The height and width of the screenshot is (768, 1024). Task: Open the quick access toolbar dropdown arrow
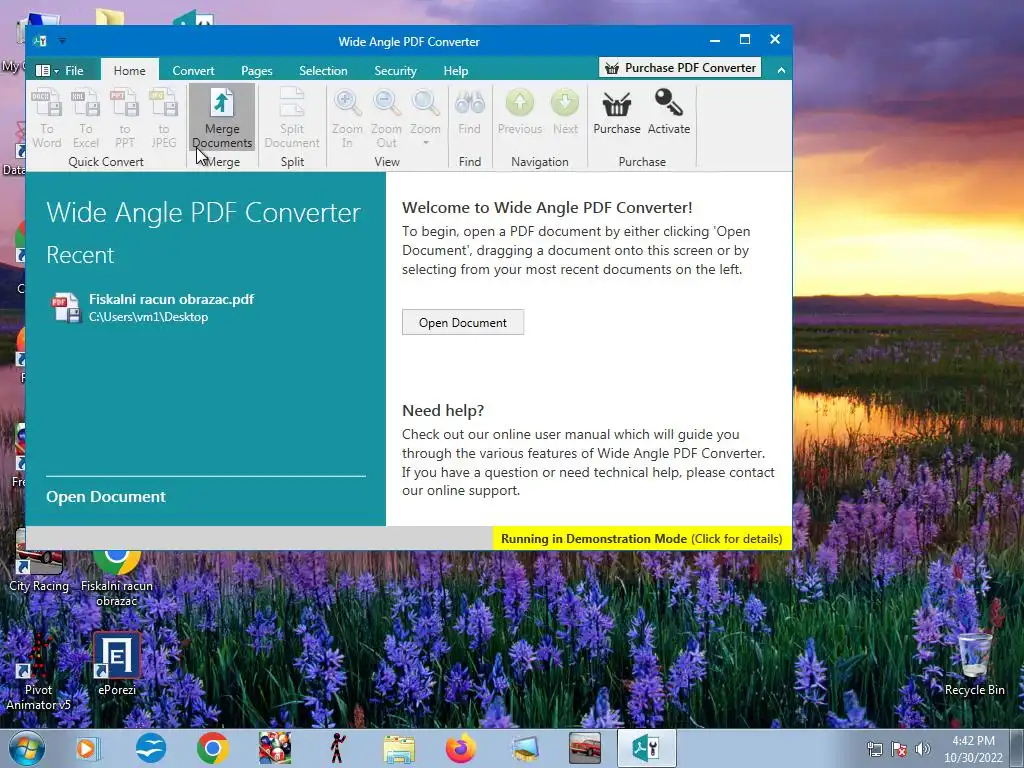click(x=62, y=40)
